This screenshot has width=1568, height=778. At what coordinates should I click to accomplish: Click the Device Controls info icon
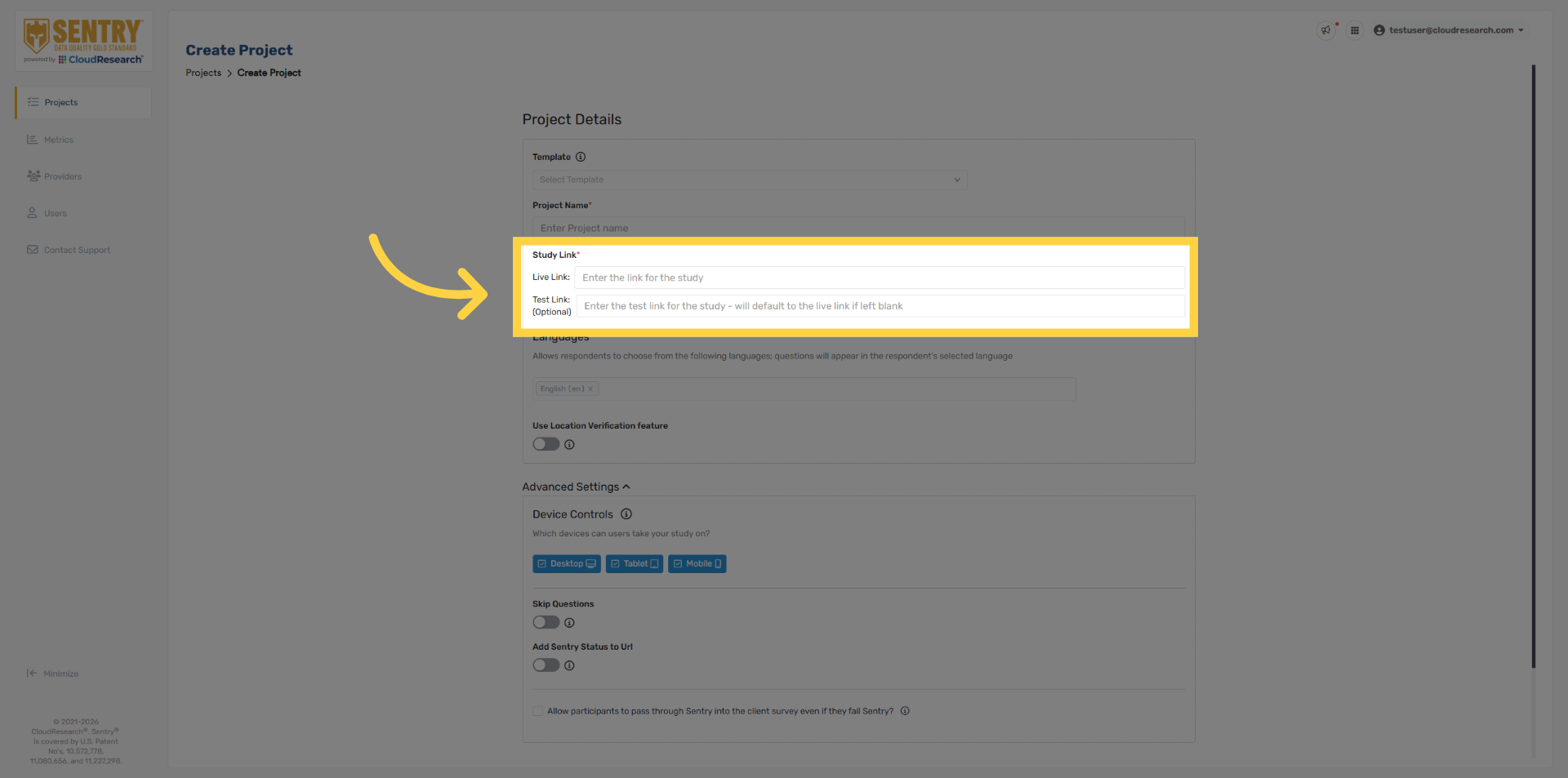click(626, 514)
